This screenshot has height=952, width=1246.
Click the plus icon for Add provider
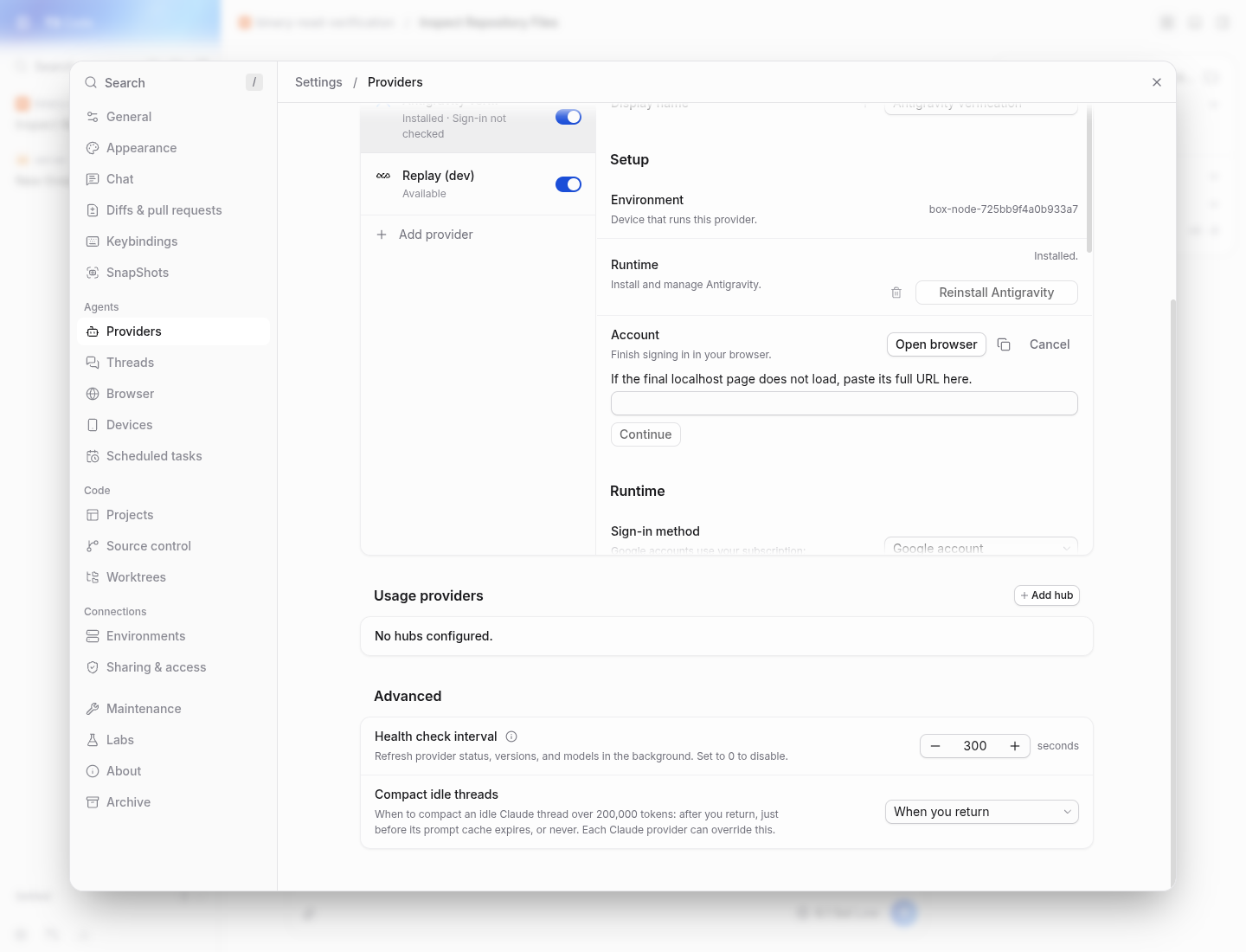pos(382,235)
